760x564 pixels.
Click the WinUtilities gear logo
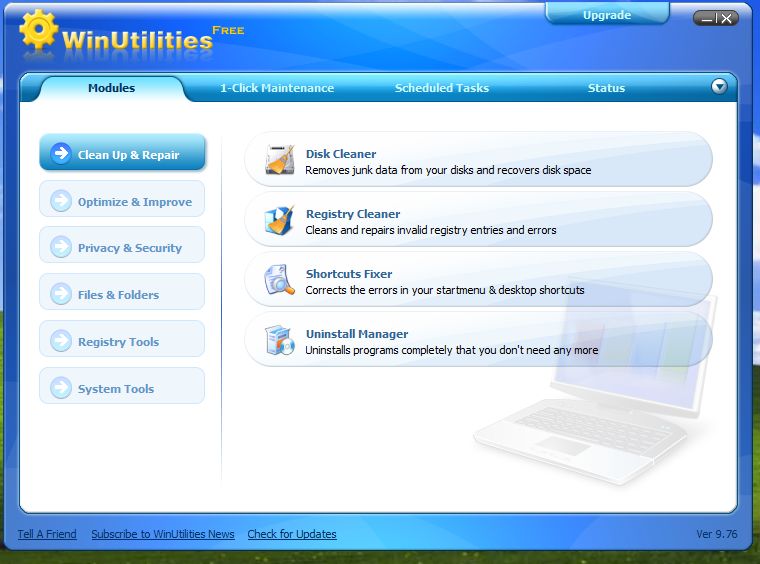coord(38,29)
